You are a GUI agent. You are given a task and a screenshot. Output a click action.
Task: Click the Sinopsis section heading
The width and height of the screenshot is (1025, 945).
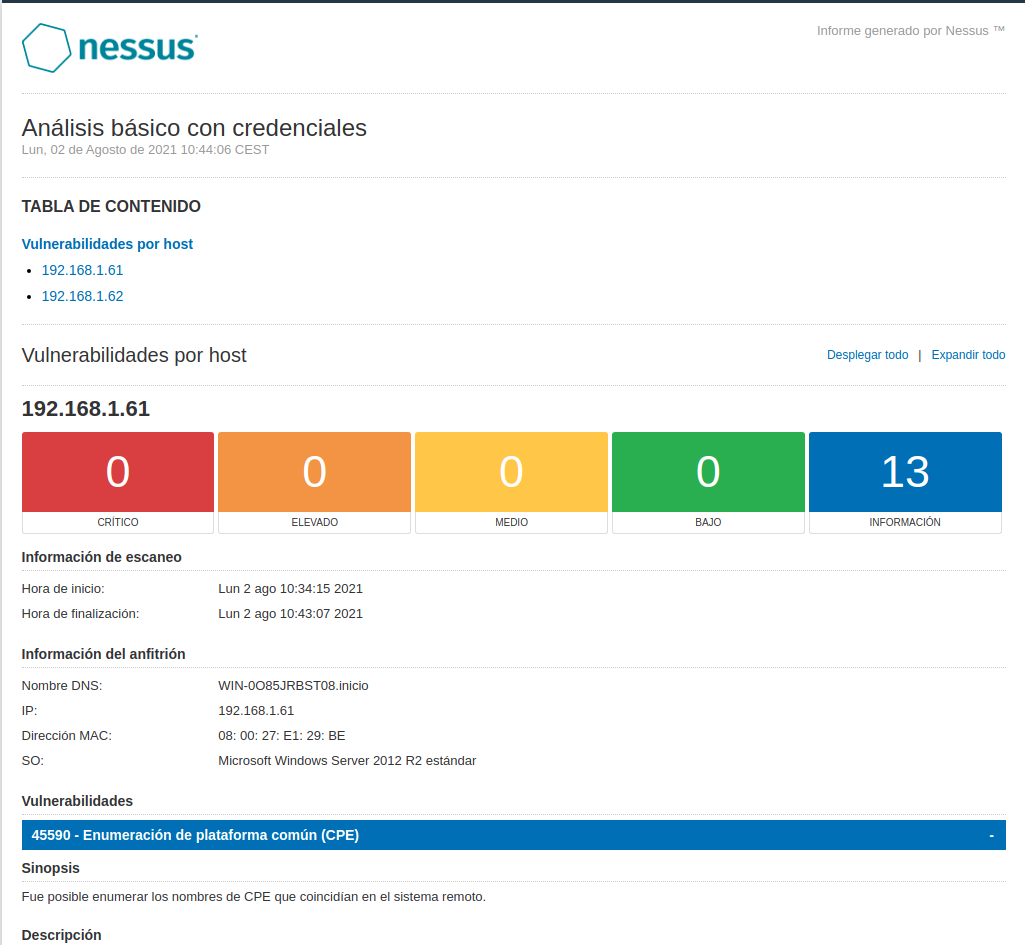[50, 868]
